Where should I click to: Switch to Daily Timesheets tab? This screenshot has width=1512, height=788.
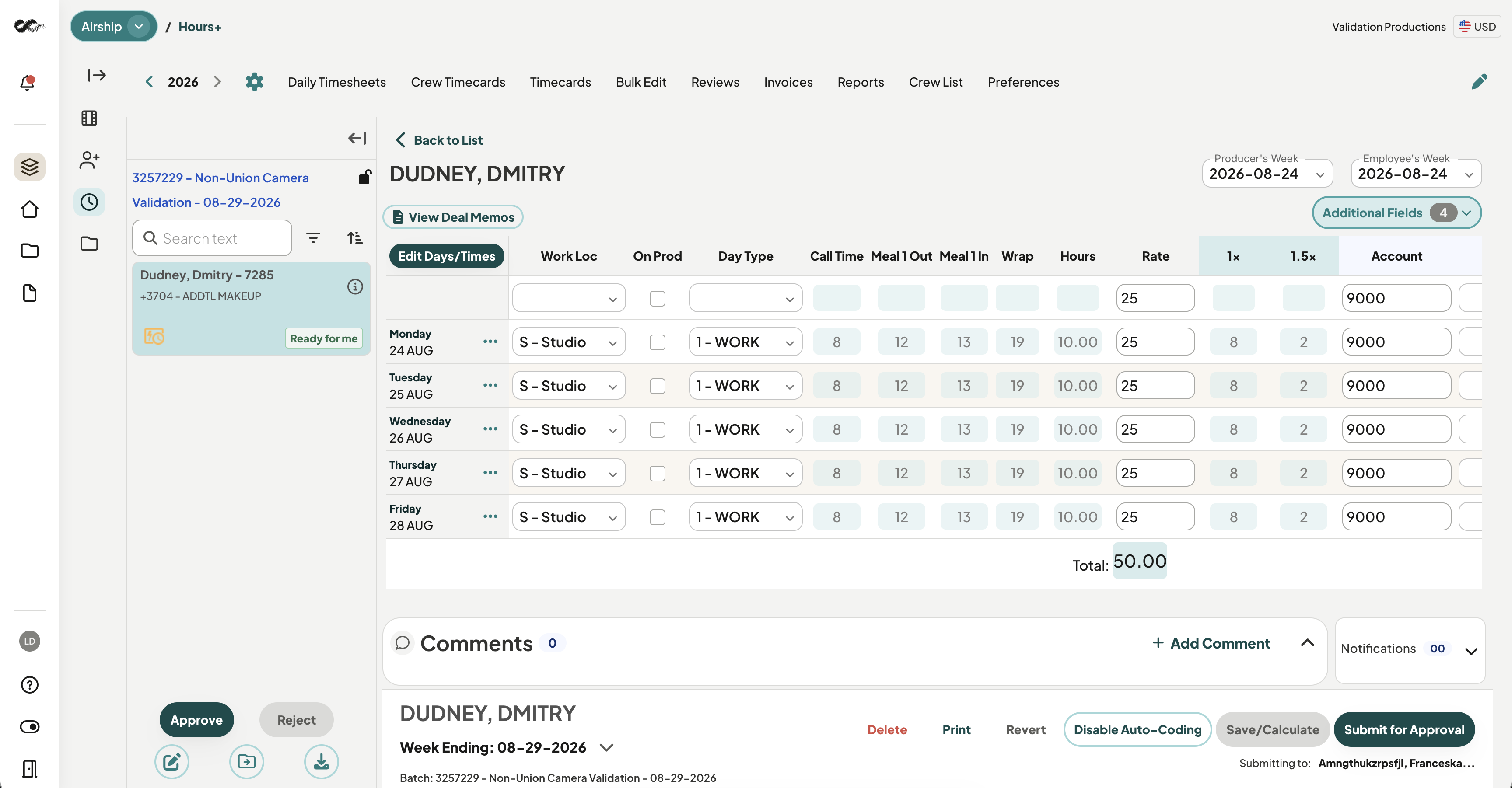point(336,82)
